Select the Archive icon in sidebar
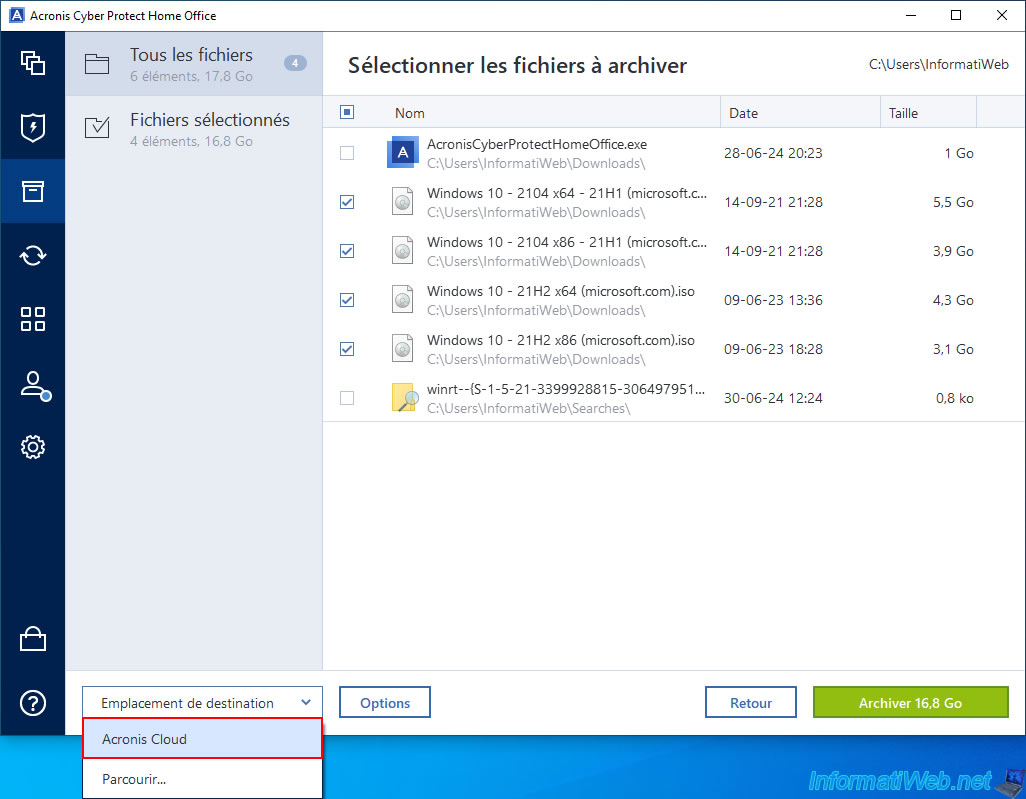This screenshot has height=799, width=1026. coord(33,191)
